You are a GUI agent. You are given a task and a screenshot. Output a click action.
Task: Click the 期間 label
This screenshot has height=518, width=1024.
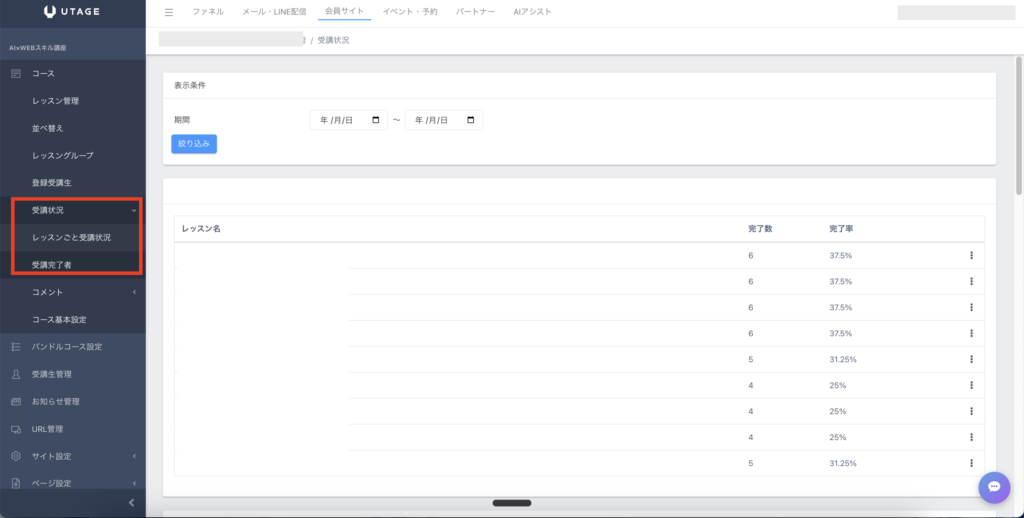pyautogui.click(x=182, y=120)
